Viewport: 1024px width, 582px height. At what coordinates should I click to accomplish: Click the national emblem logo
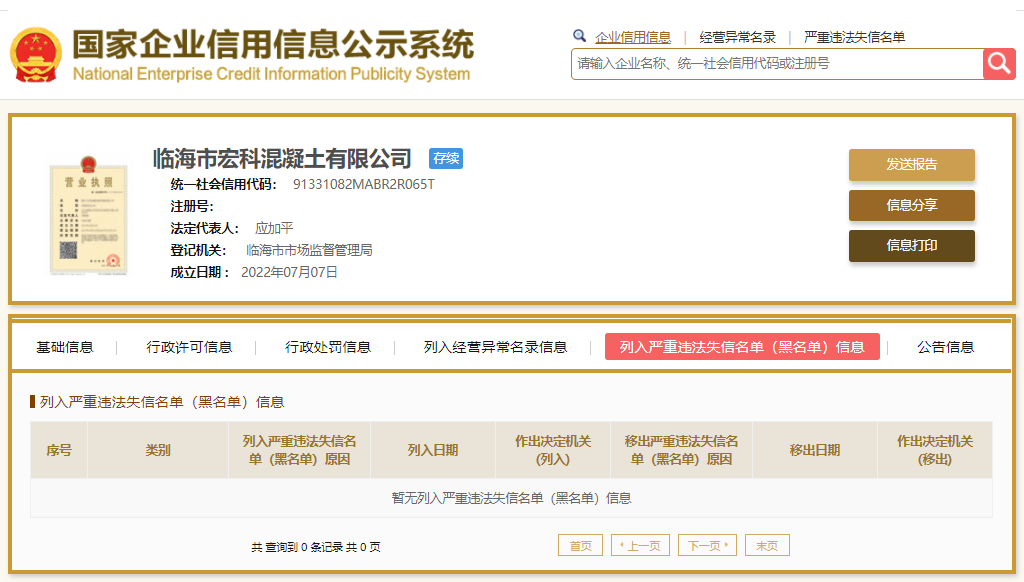click(36, 55)
